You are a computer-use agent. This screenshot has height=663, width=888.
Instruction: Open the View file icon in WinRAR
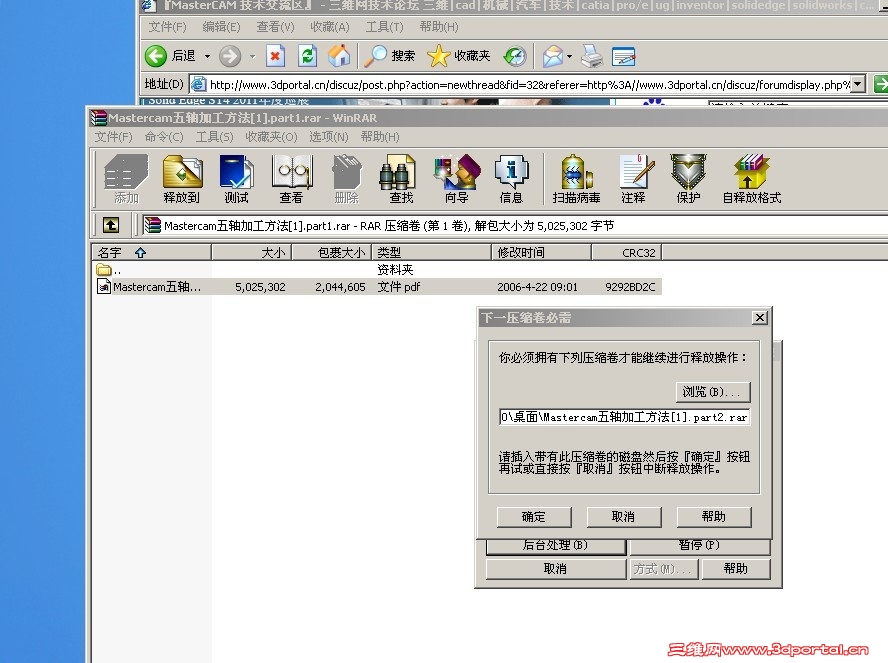[x=291, y=179]
